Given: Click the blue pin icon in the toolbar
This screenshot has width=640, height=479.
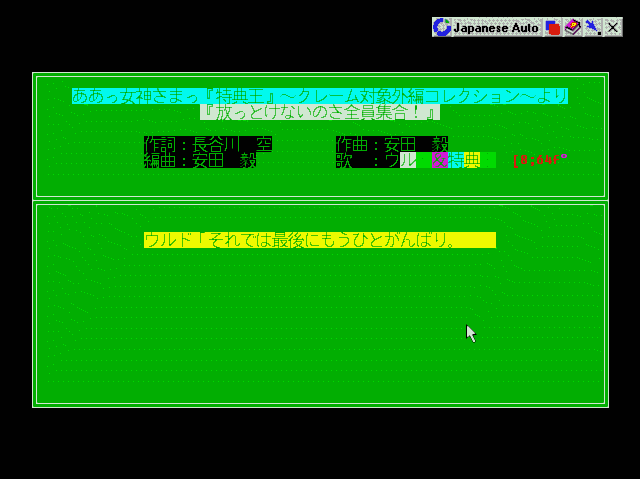Looking at the screenshot, I should click(x=593, y=27).
